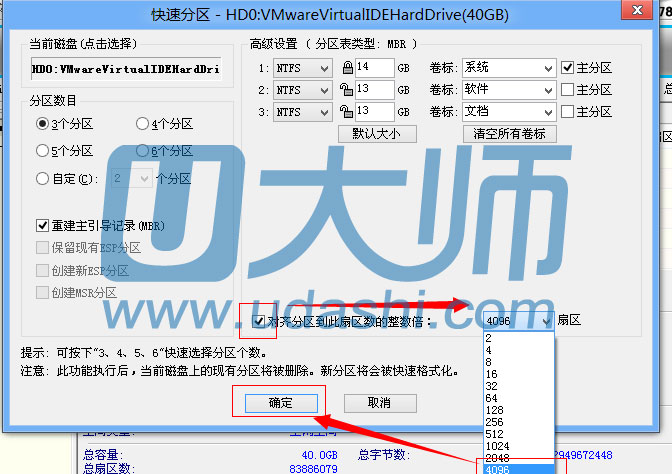Select the 3个分区 radio button
The width and height of the screenshot is (672, 474).
[x=42, y=124]
